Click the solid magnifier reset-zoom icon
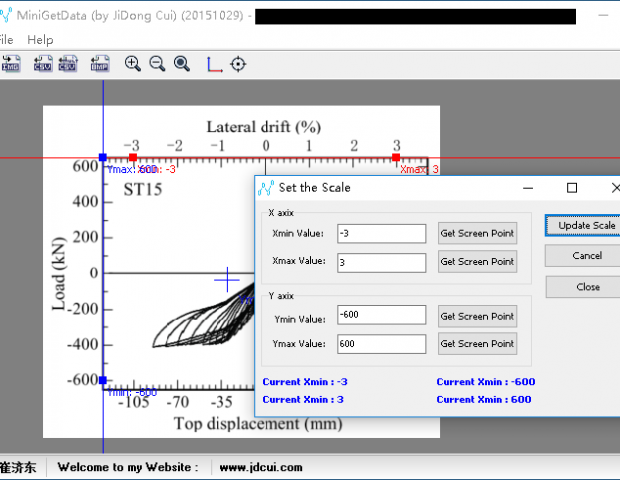This screenshot has height=480, width=620. (x=182, y=64)
